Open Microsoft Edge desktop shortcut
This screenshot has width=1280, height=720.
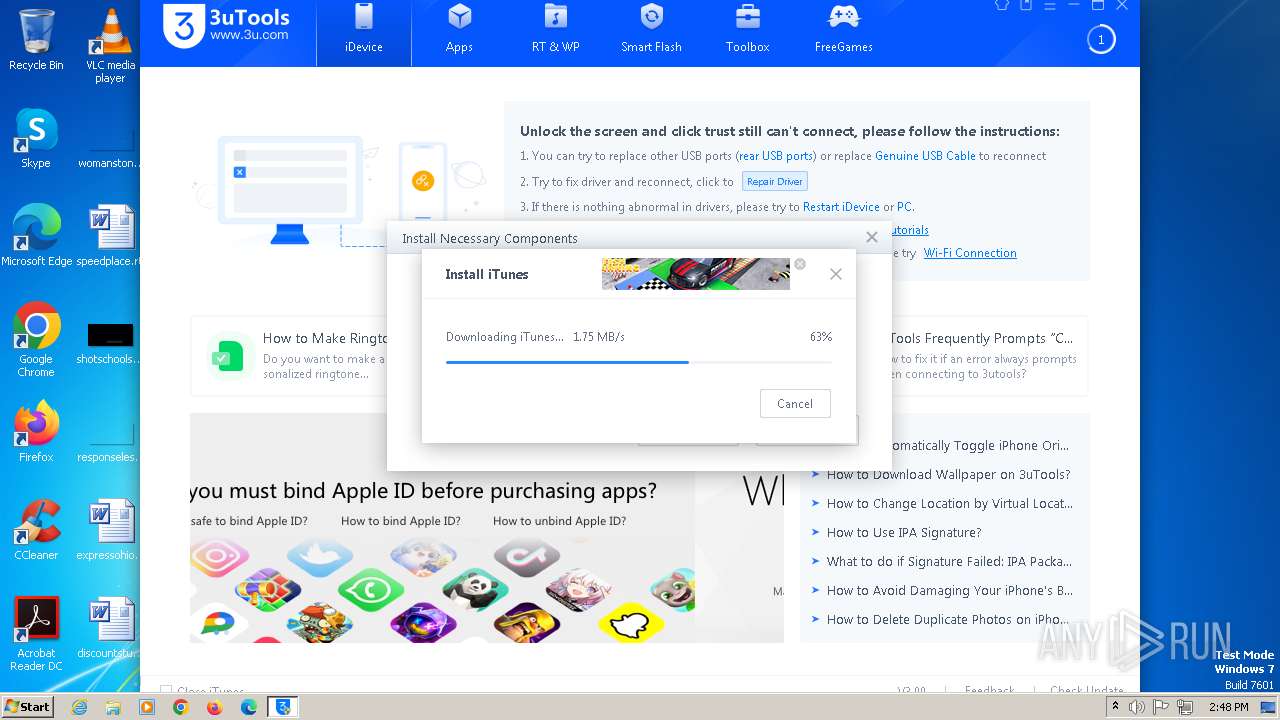(x=36, y=236)
